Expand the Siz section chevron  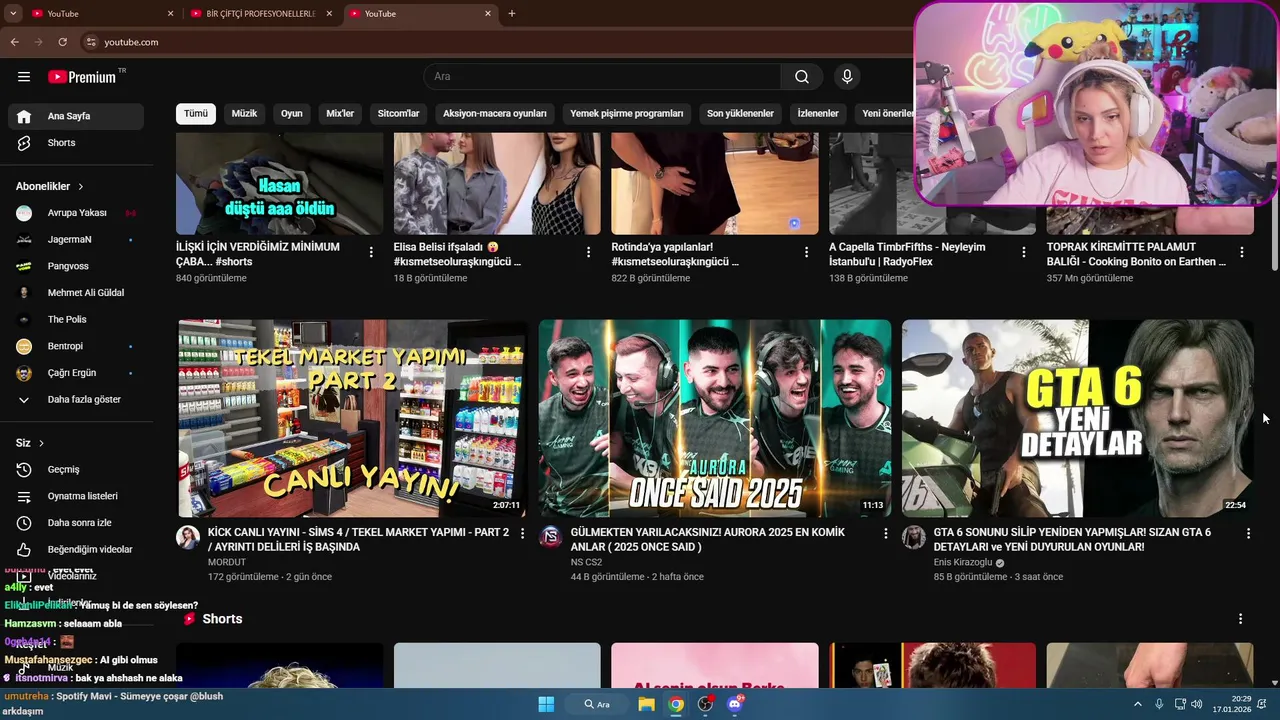pyautogui.click(x=42, y=443)
